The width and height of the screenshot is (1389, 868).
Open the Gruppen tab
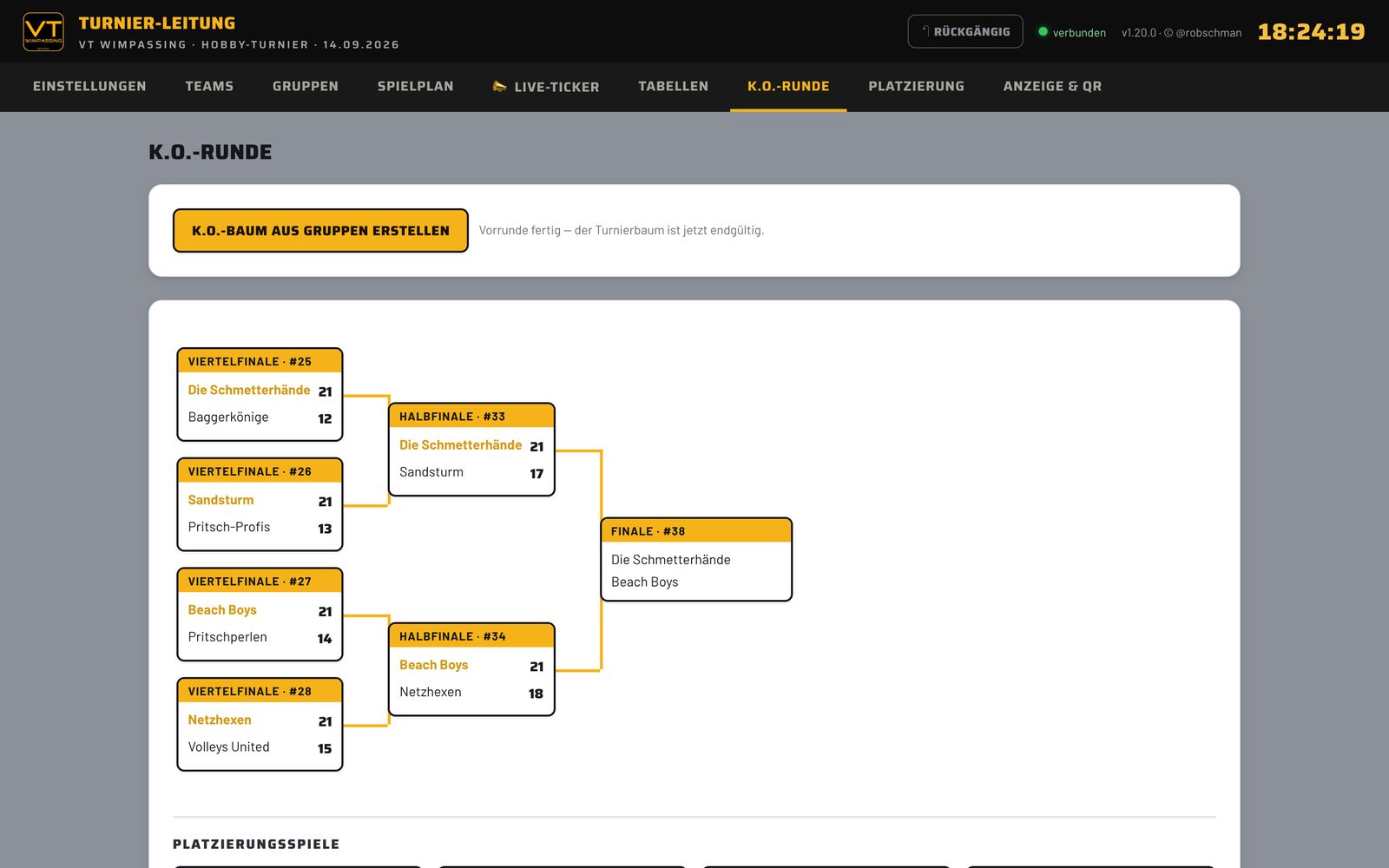tap(306, 86)
